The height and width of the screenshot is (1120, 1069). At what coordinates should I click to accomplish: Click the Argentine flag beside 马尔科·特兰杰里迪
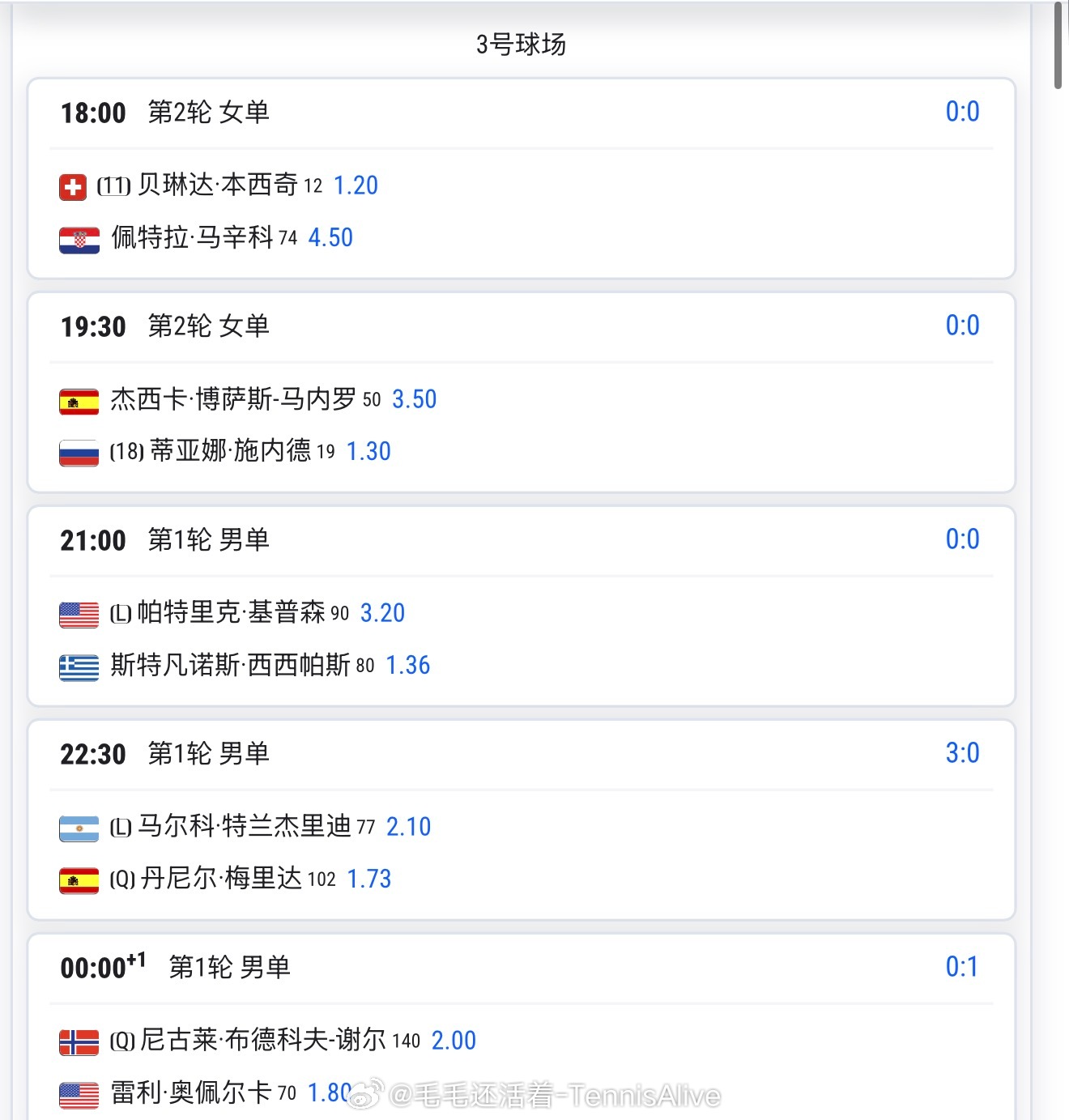[x=79, y=828]
